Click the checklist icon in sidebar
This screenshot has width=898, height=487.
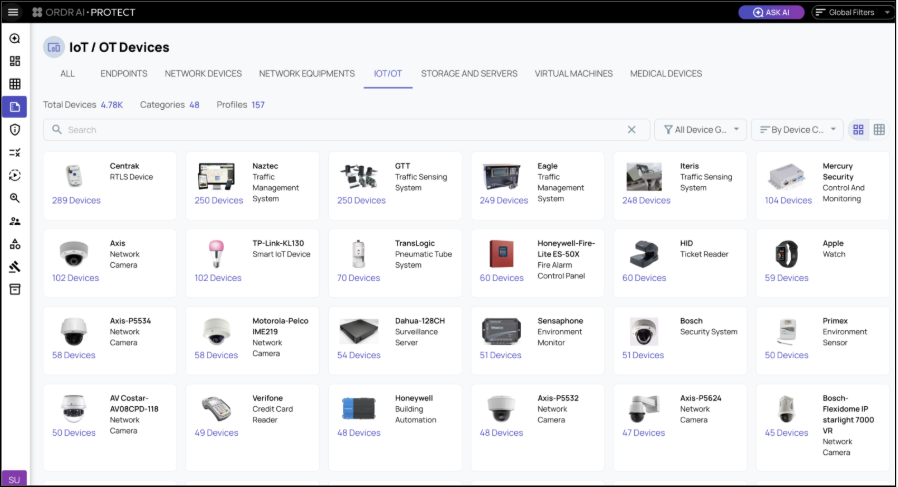point(14,153)
